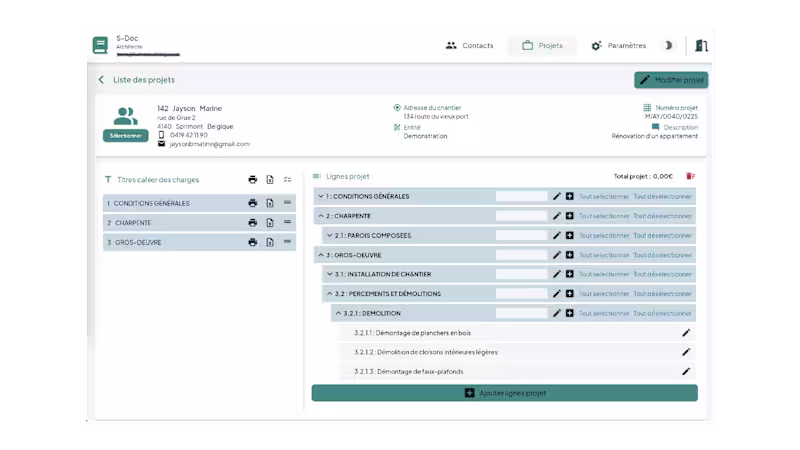Viewport: 800px width, 450px height.
Task: Add line to 3.2.1 : Demolition
Action: coord(569,313)
